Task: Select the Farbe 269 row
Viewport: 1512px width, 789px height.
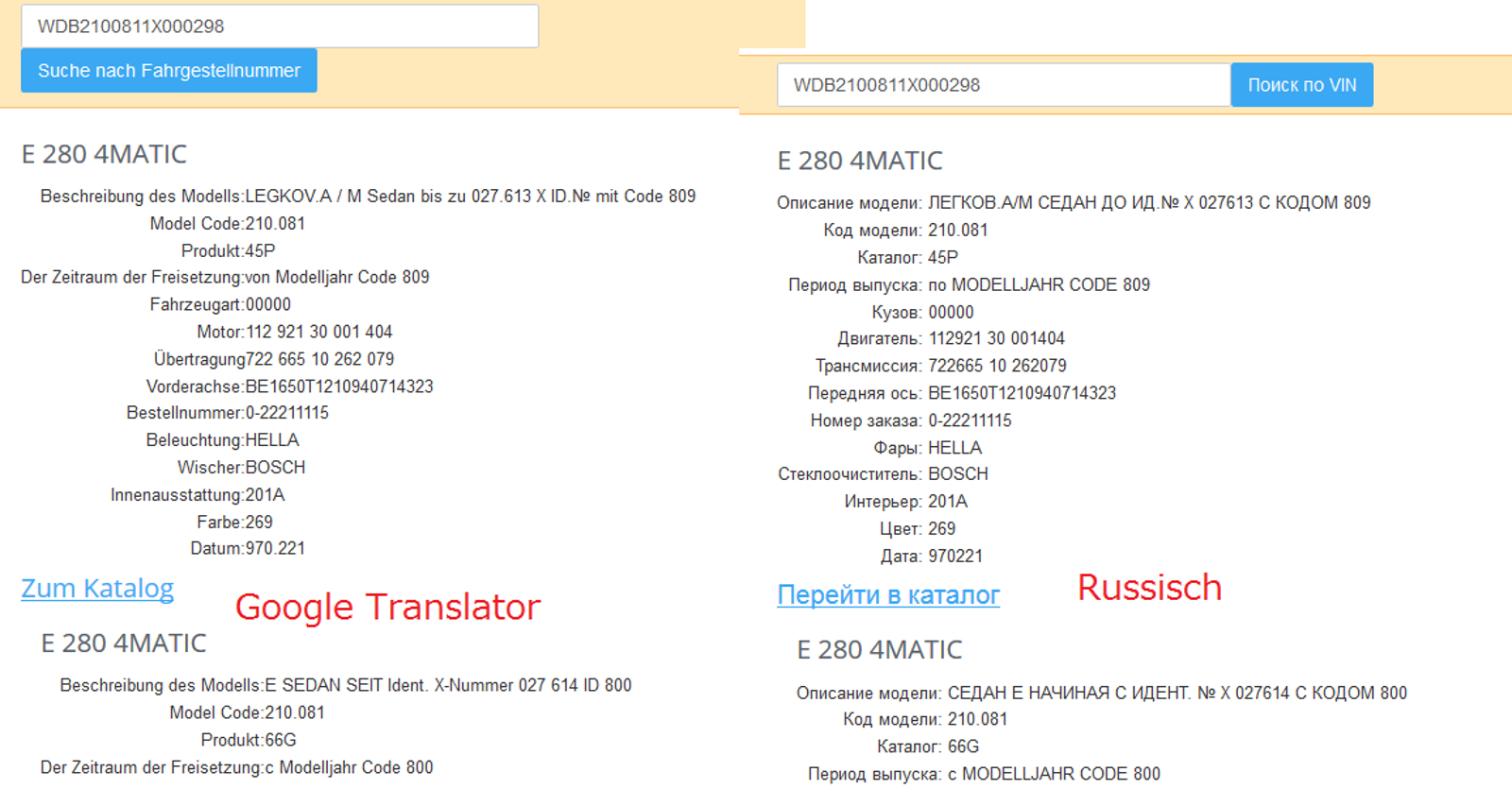Action: (x=234, y=523)
